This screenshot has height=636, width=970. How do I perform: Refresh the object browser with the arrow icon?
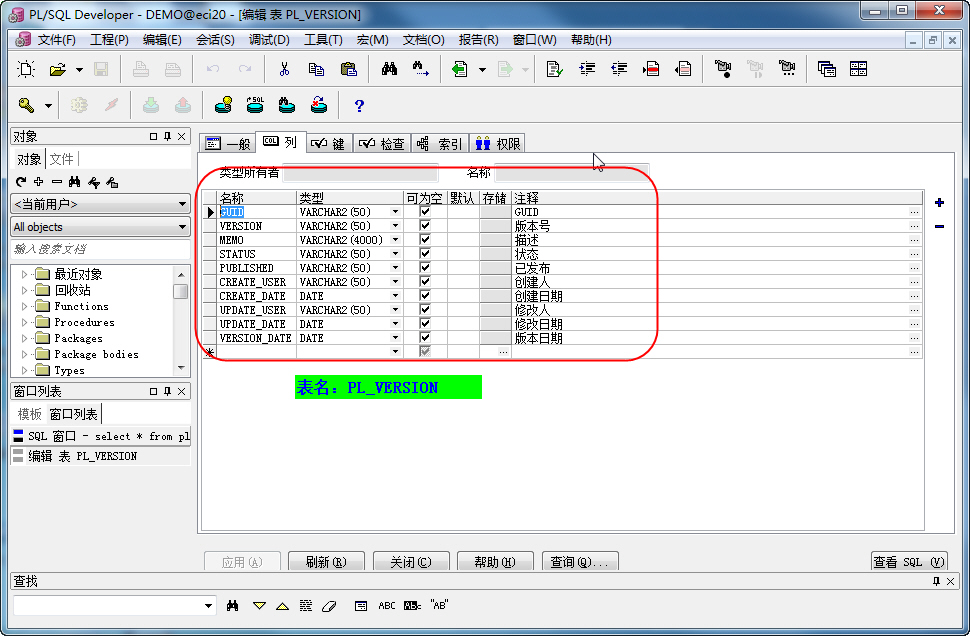point(21,182)
